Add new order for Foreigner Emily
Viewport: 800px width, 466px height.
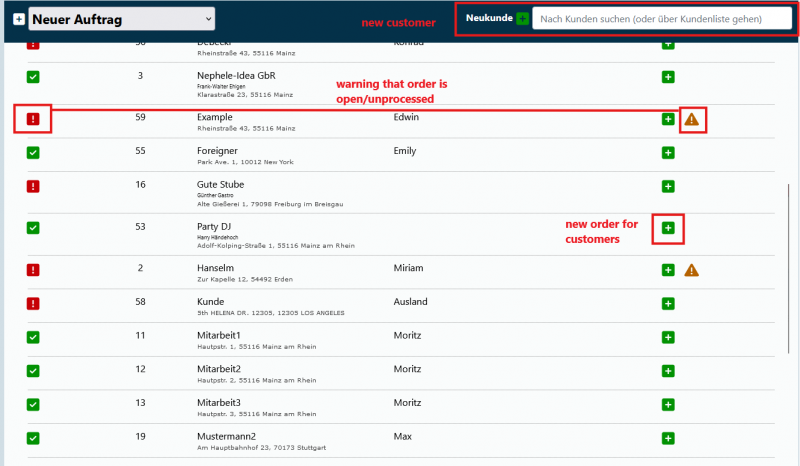(x=668, y=153)
